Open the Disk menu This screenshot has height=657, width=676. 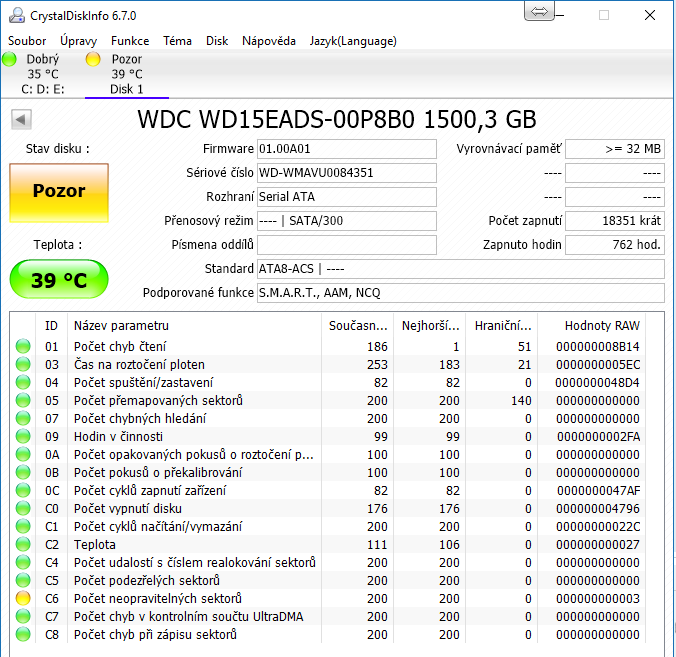(x=217, y=41)
